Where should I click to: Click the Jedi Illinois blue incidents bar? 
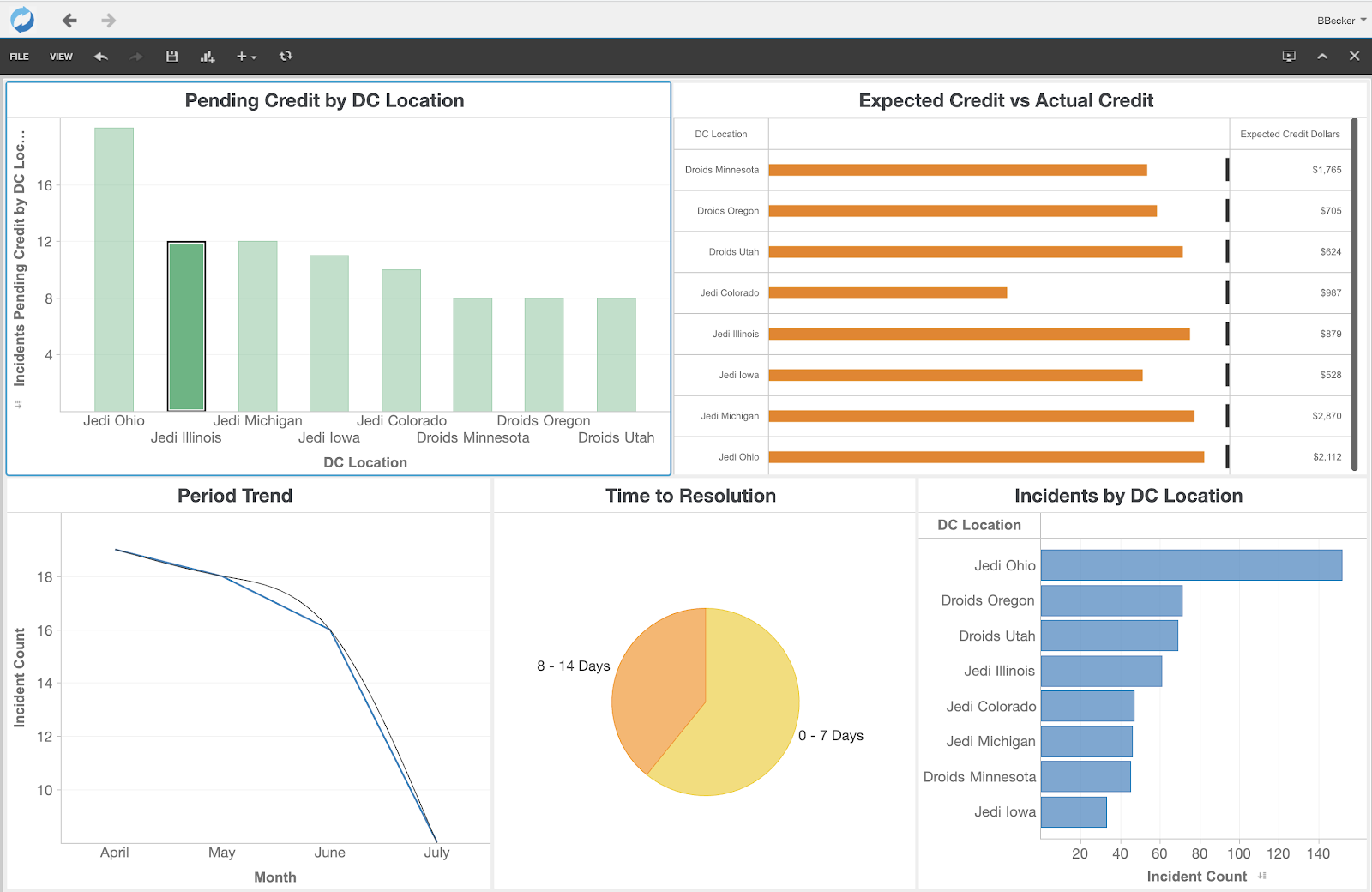1102,671
